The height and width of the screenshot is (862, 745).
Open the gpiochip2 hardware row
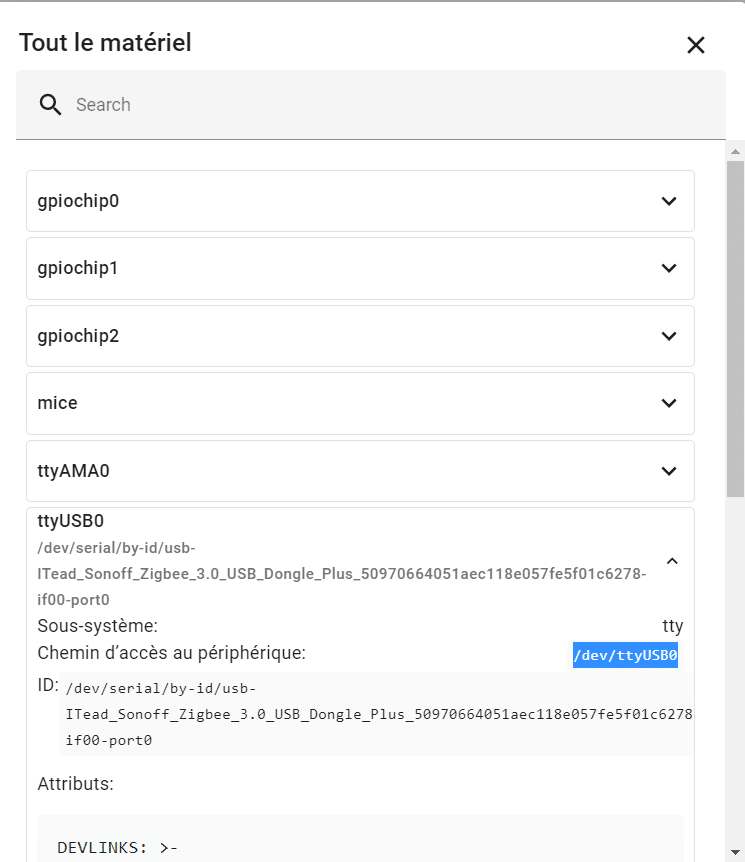pos(360,336)
